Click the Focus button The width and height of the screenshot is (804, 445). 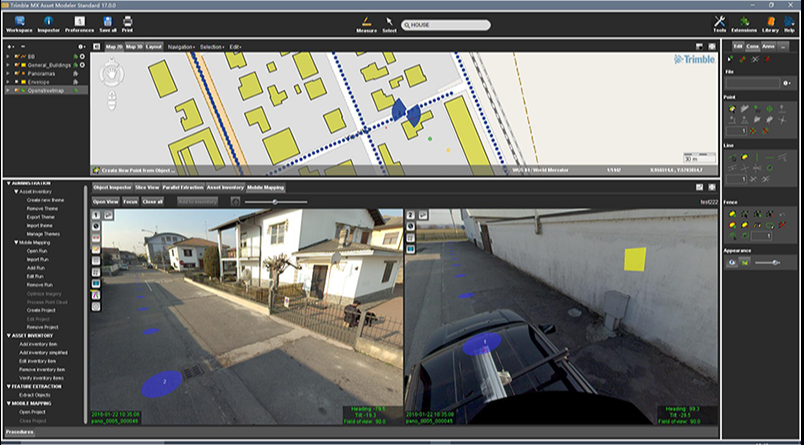pos(131,201)
